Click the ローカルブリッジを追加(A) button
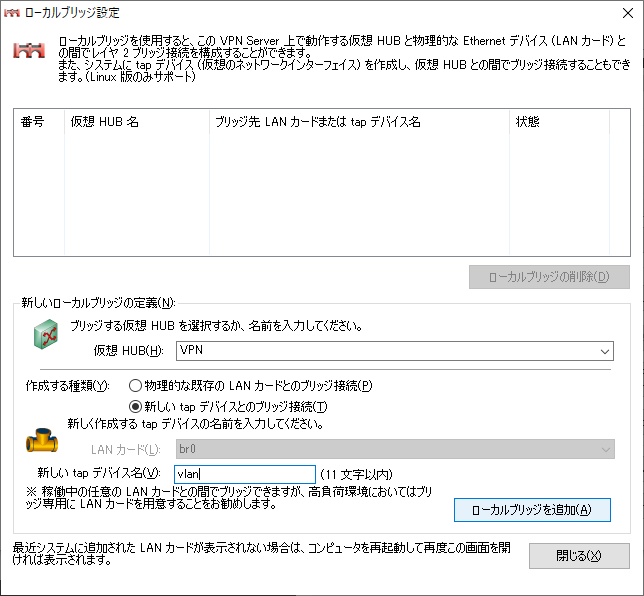 (532, 510)
